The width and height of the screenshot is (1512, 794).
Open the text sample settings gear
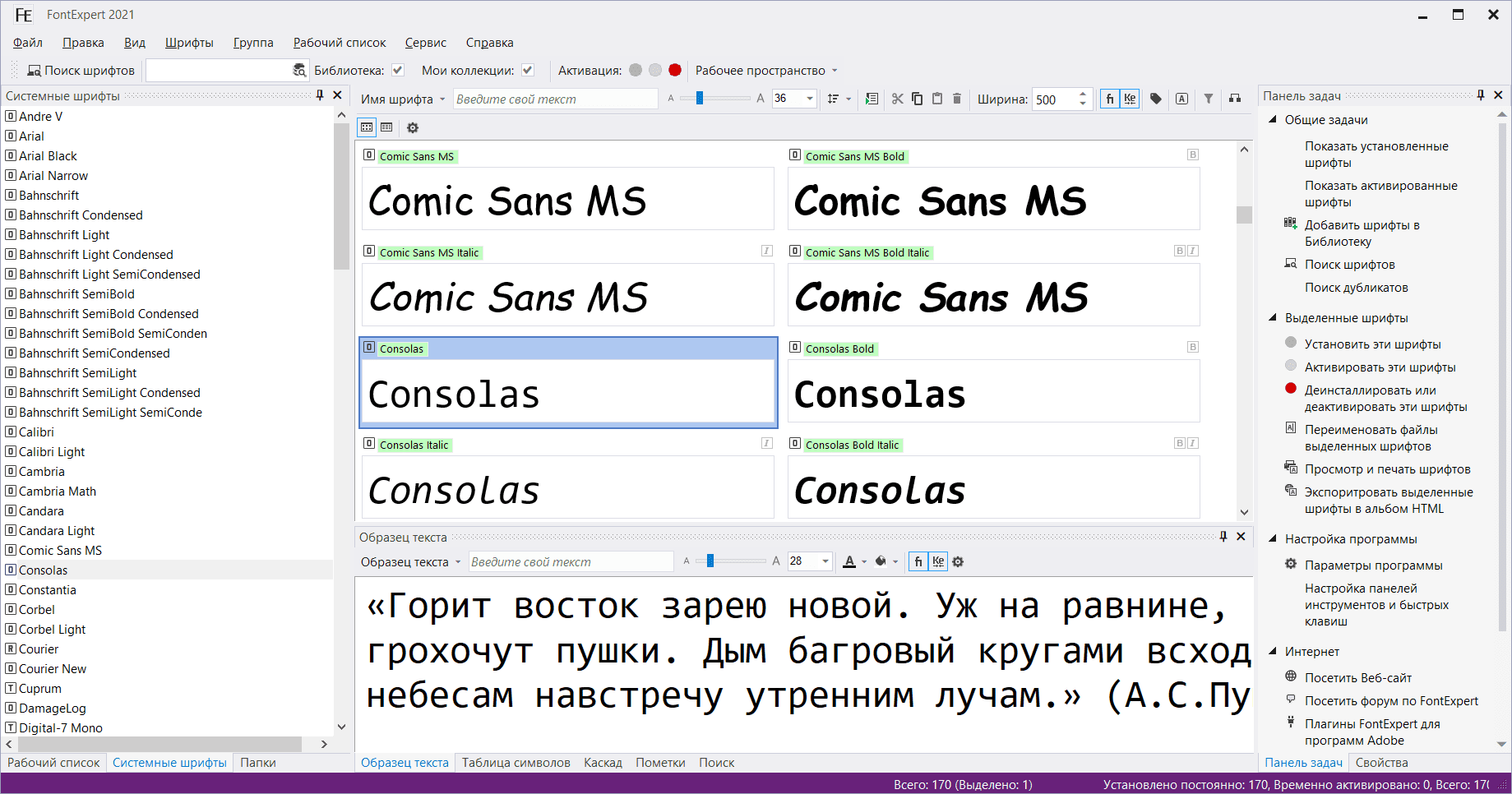point(958,561)
